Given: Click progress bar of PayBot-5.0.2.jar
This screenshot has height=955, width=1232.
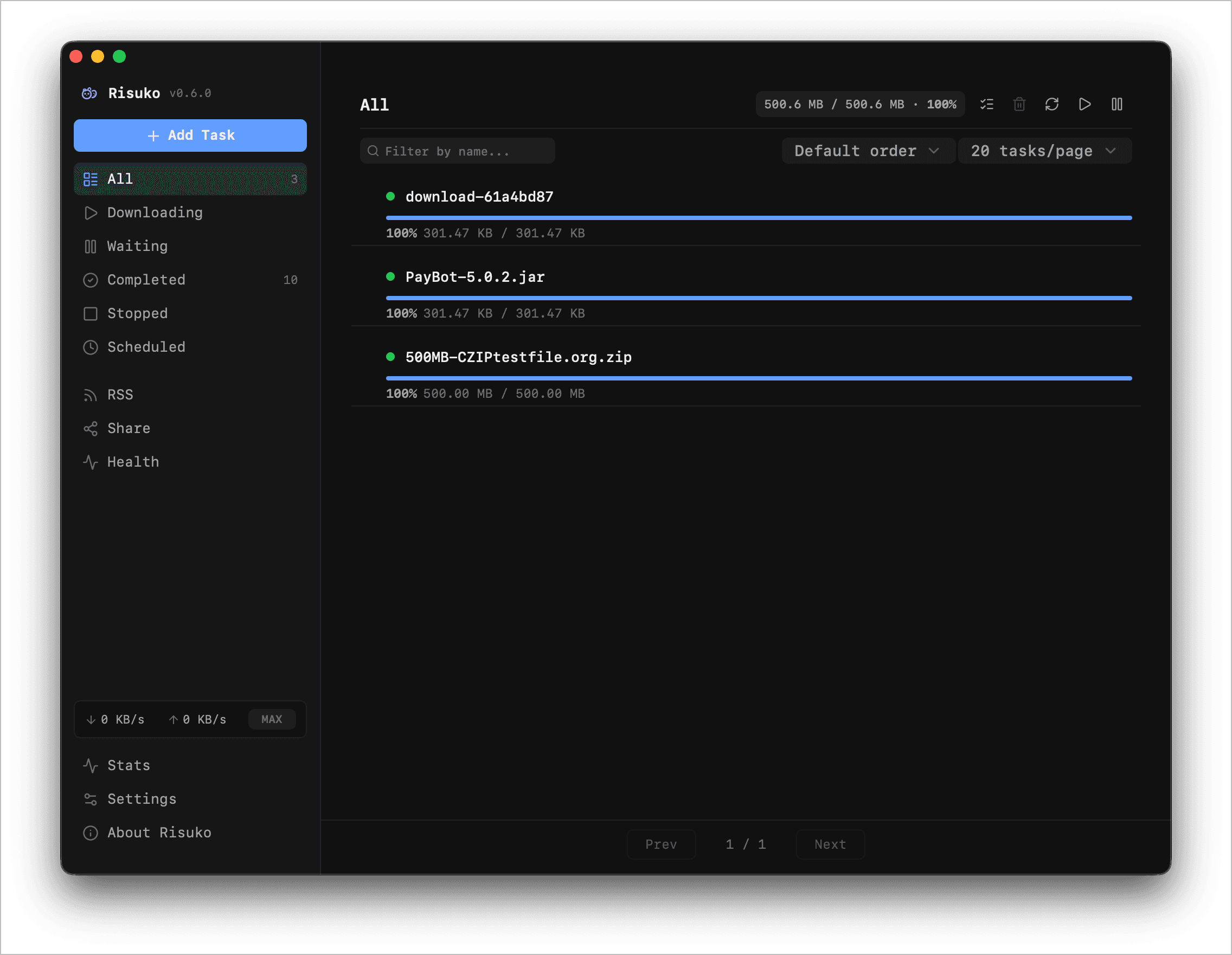Looking at the screenshot, I should pos(759,298).
